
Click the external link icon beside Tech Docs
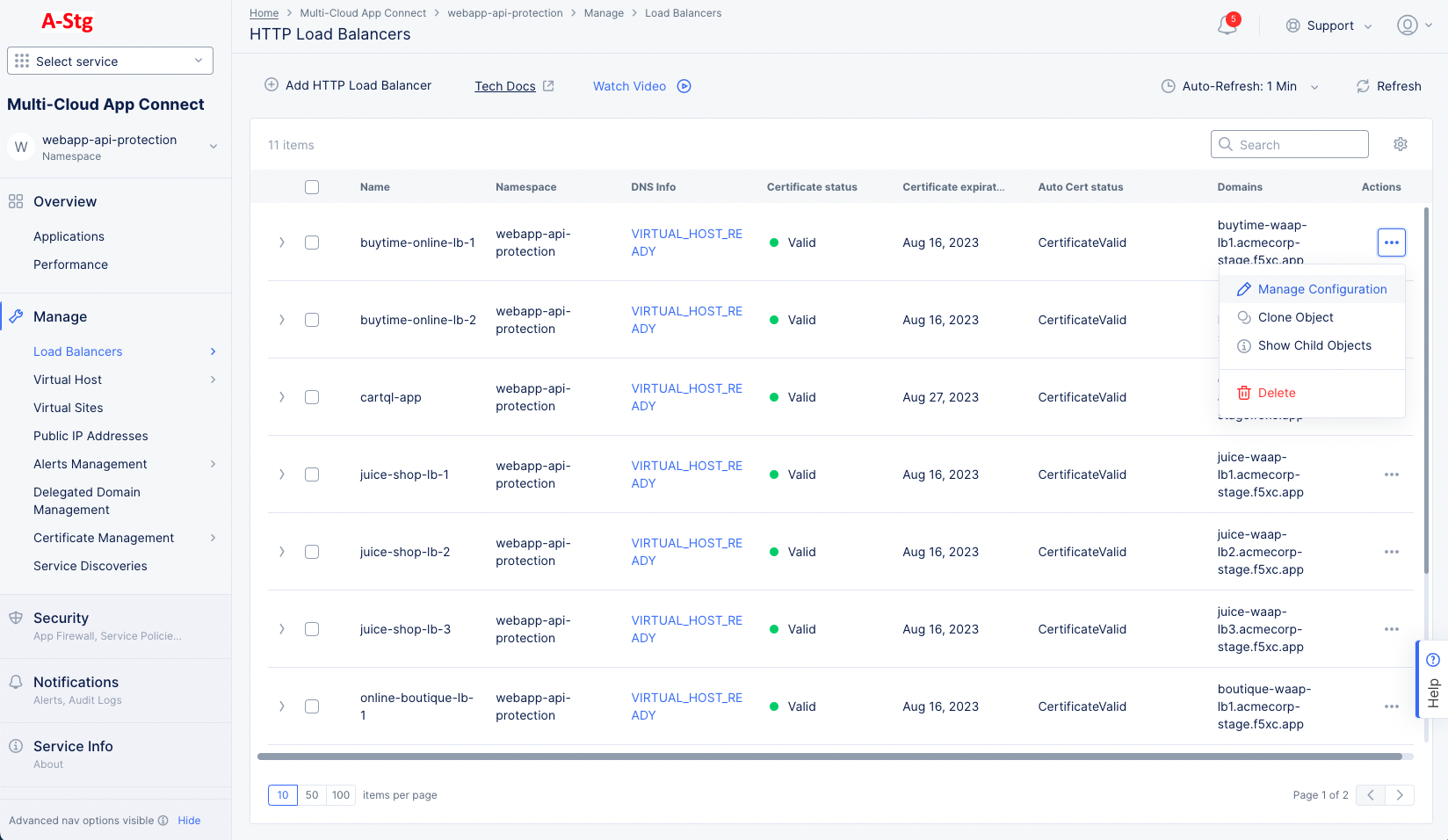(x=549, y=85)
